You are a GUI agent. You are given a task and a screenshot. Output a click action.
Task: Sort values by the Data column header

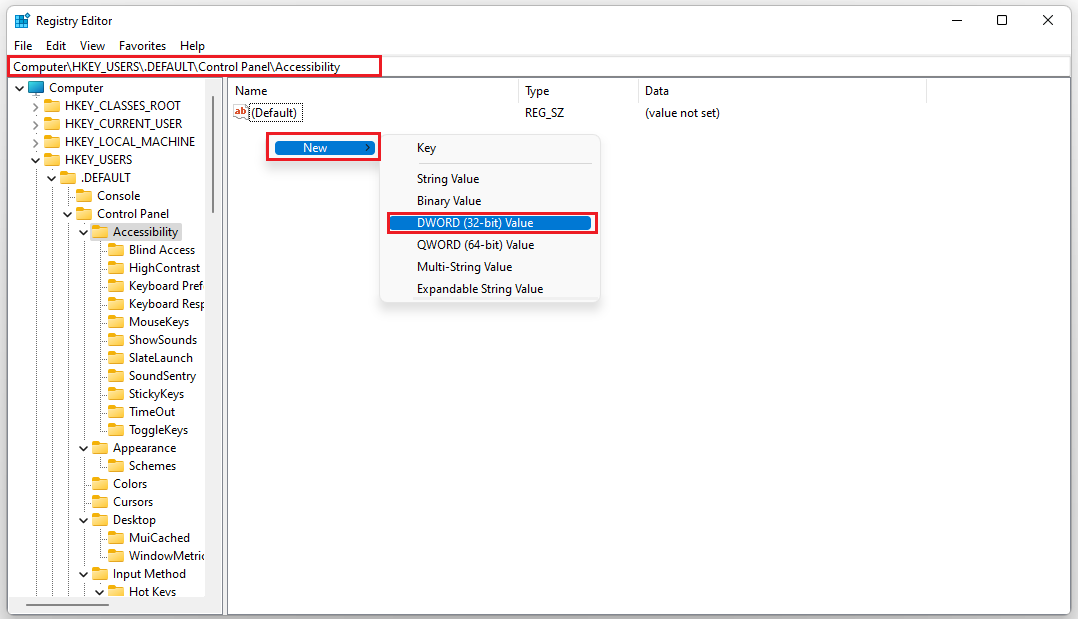(783, 91)
